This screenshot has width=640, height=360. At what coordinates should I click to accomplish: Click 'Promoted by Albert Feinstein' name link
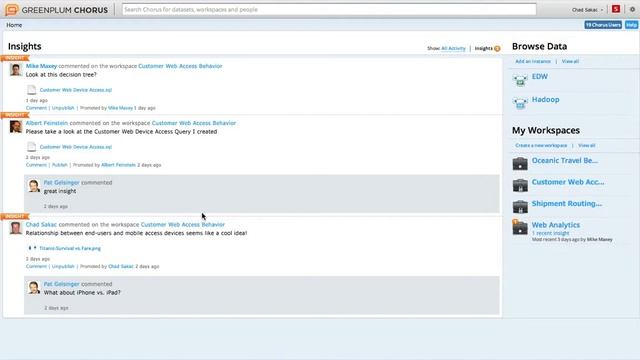point(118,165)
